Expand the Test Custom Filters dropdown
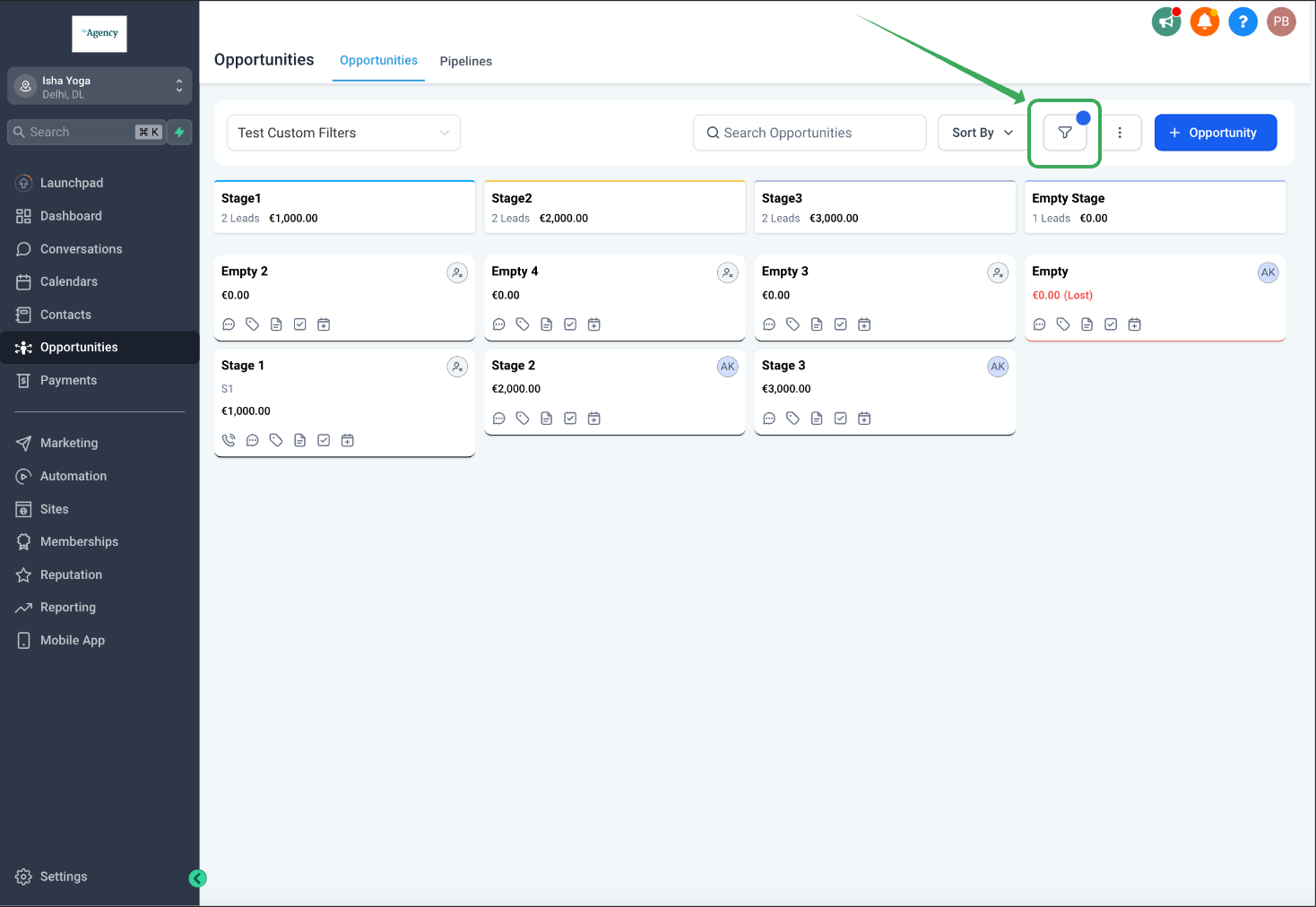Screen dimensions: 1316x907 click(x=343, y=133)
